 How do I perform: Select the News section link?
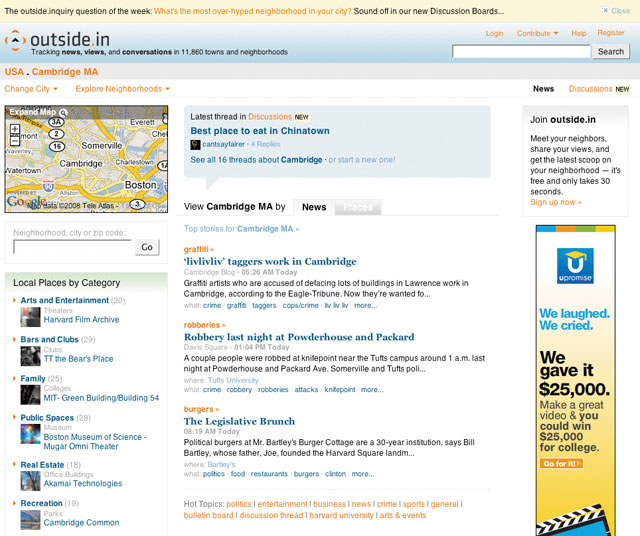(543, 89)
